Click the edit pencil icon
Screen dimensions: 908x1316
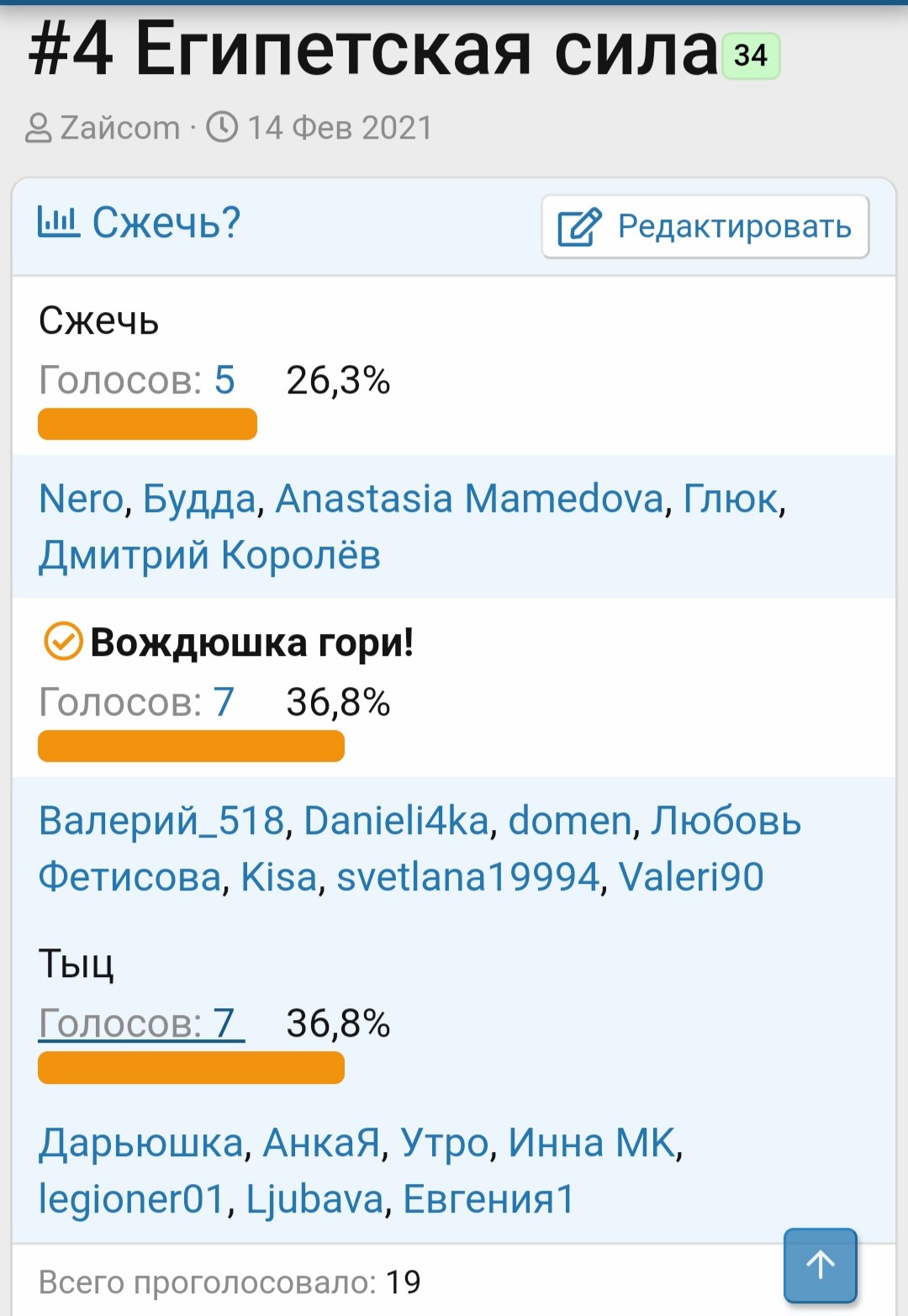click(x=580, y=227)
